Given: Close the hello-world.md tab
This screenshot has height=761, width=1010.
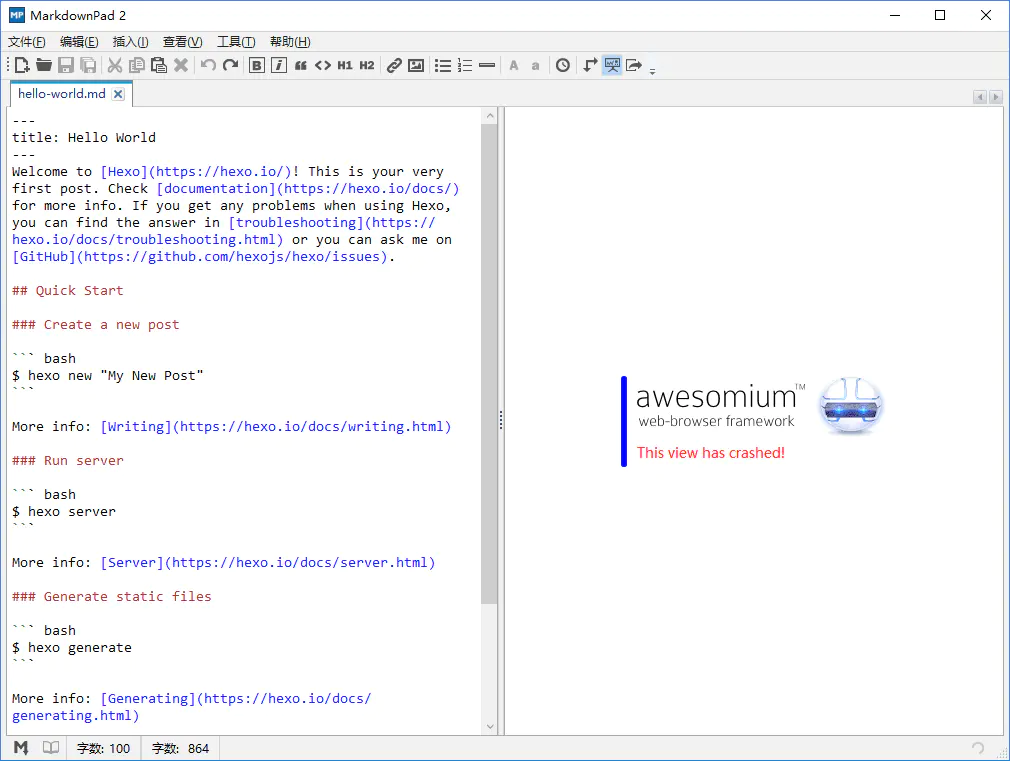Looking at the screenshot, I should 118,94.
